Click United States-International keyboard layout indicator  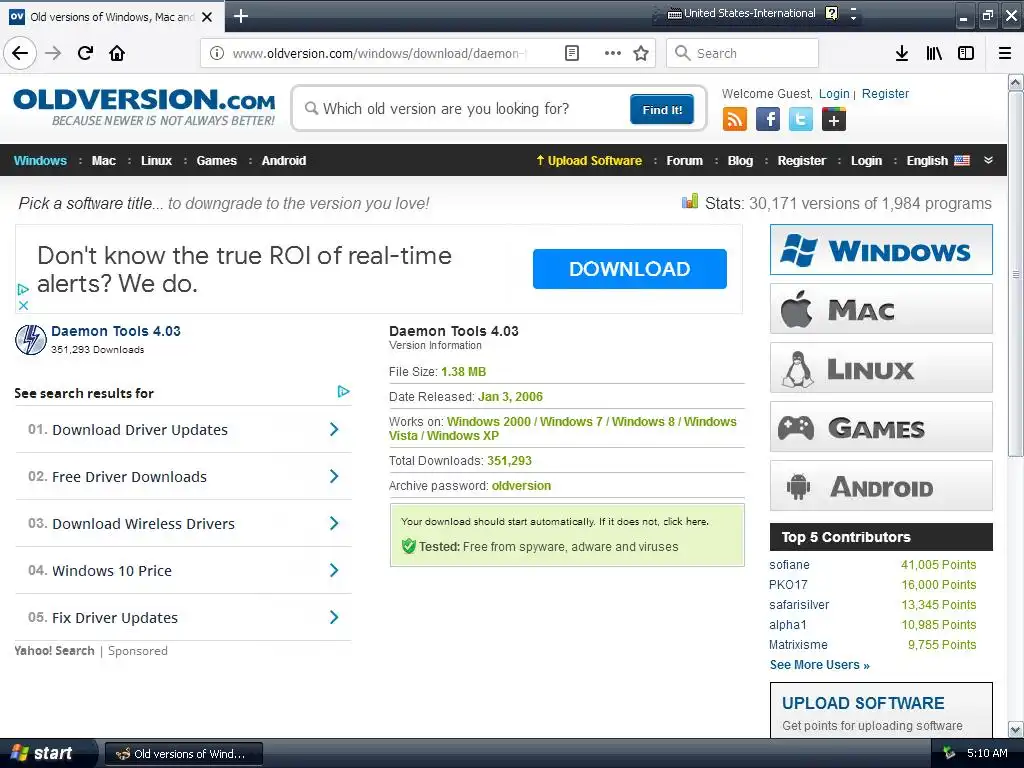742,13
